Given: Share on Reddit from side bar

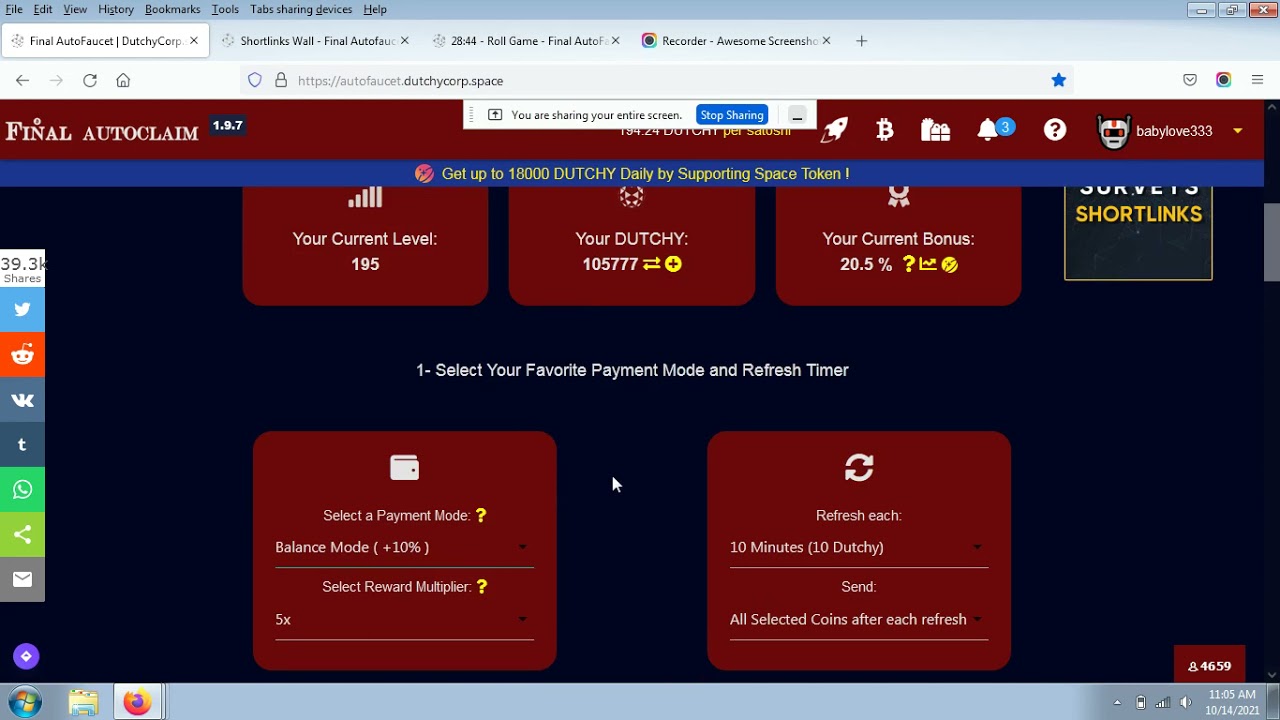Looking at the screenshot, I should [x=22, y=355].
